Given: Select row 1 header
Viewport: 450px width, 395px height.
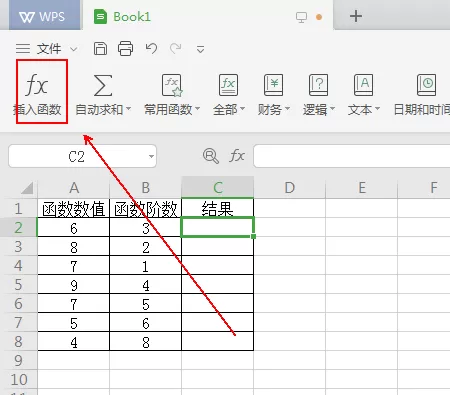Looking at the screenshot, I should pyautogui.click(x=19, y=208).
